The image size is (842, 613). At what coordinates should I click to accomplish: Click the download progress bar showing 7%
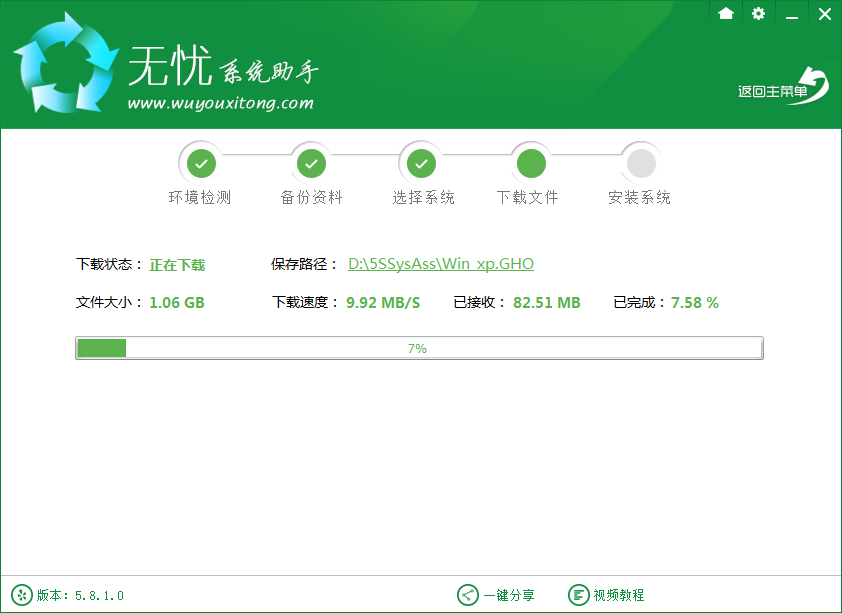tap(419, 348)
